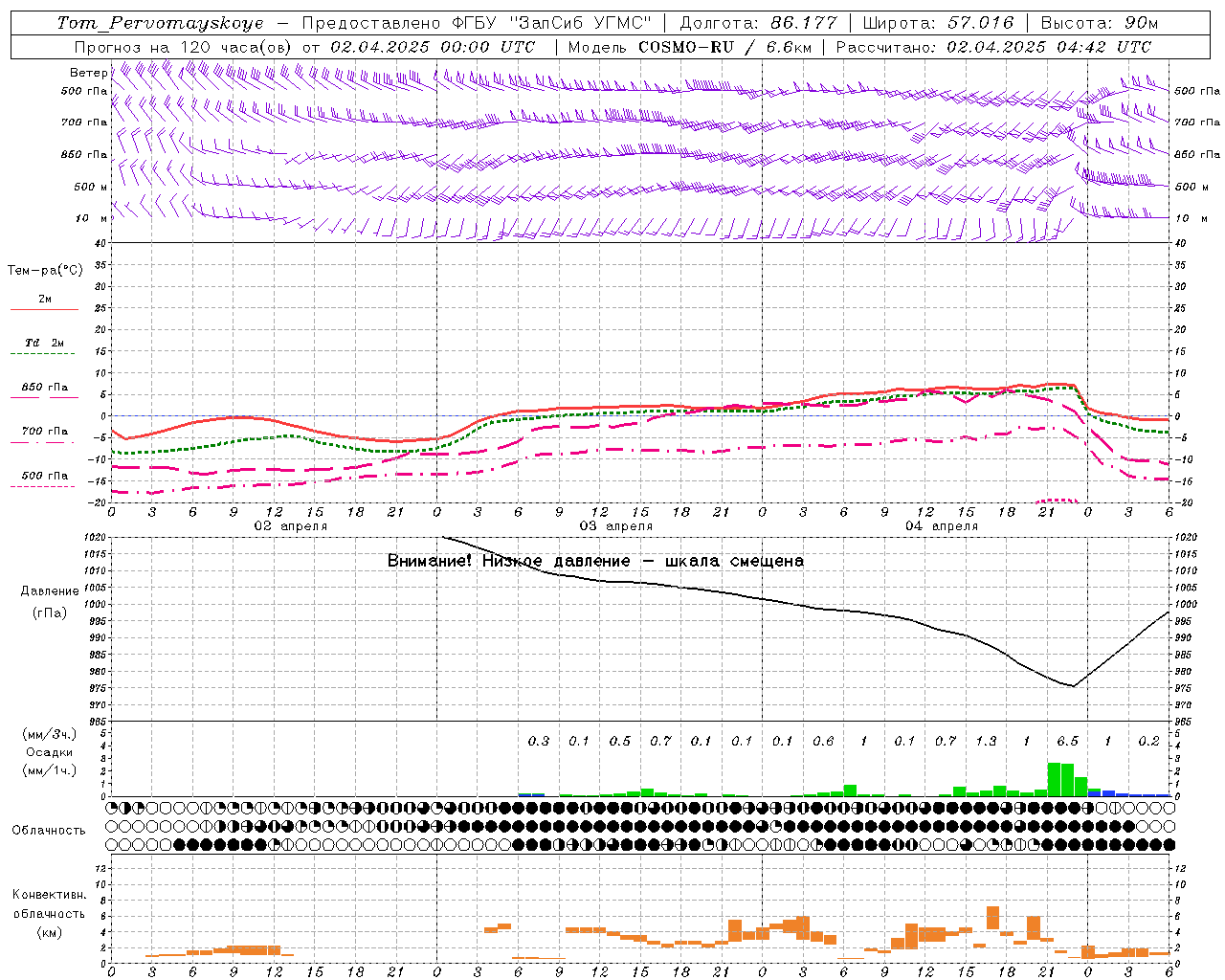The image size is (1225, 980).
Task: Click the station name Tom_Pervomayskoye
Action: pos(161,23)
